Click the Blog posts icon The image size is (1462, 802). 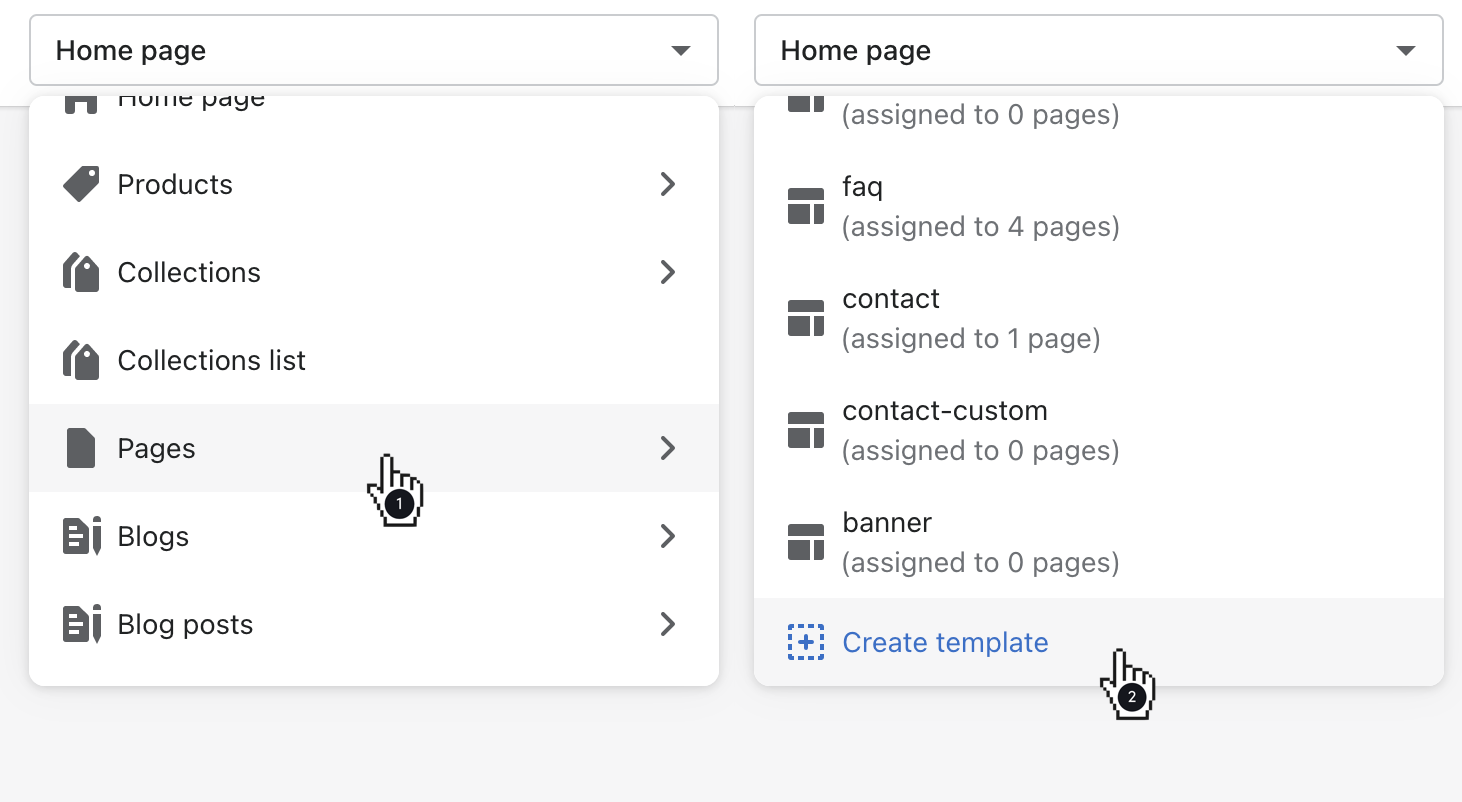click(81, 624)
